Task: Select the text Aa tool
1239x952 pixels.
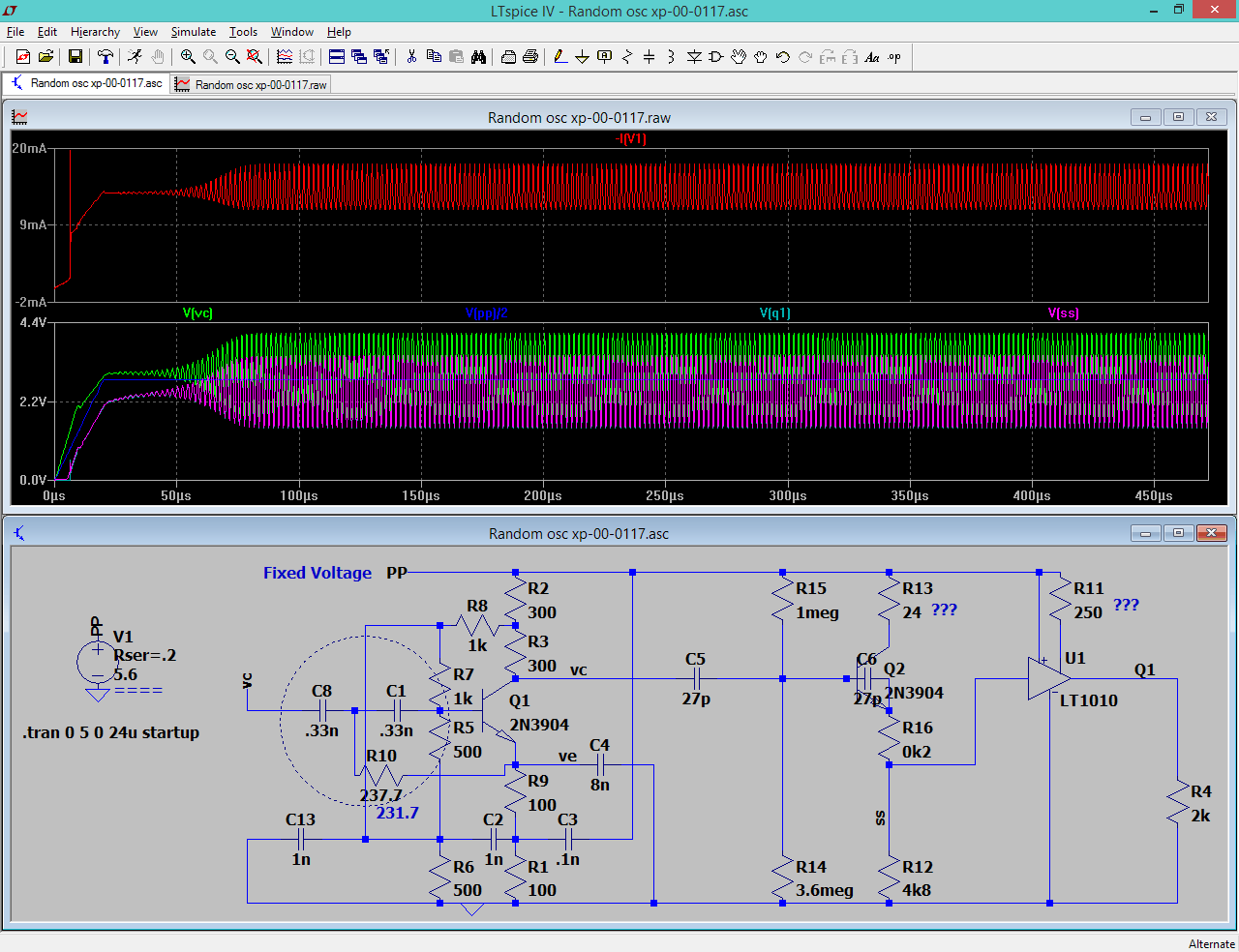Action: coord(871,57)
